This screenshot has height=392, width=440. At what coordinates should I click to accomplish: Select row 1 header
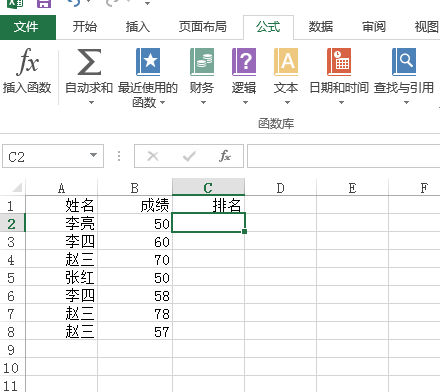pos(12,205)
